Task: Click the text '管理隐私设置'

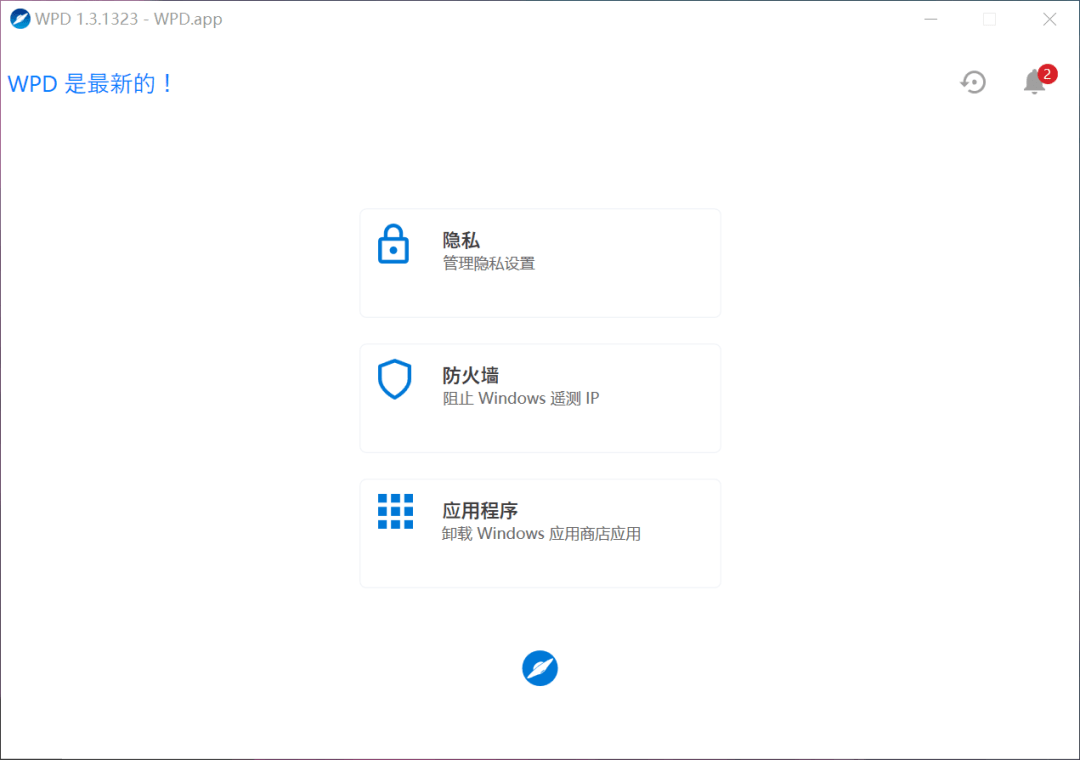Action: [x=488, y=263]
